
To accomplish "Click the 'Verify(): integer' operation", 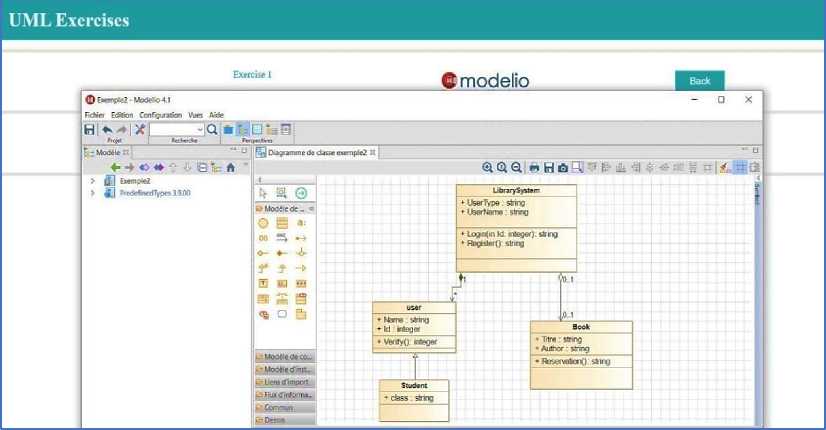I will point(410,342).
